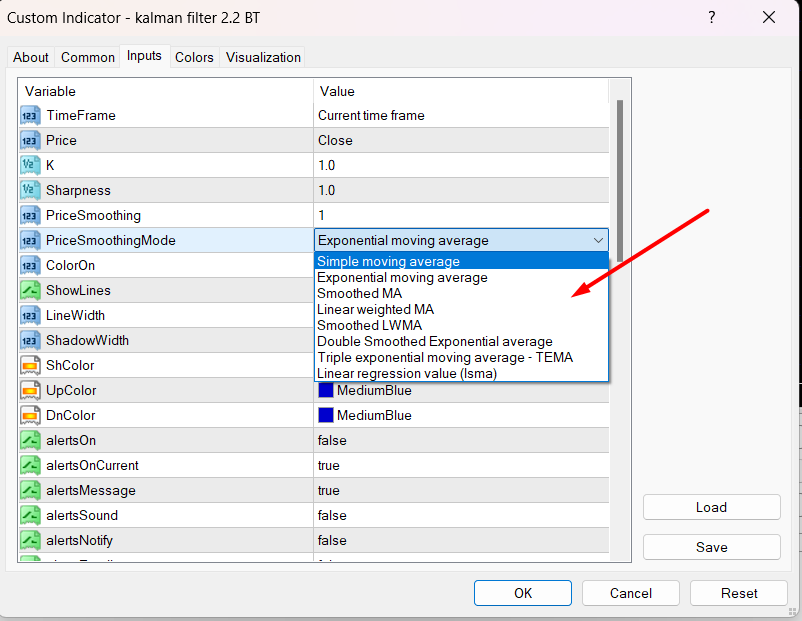Pick Smoothed LWMA from the list

461,325
